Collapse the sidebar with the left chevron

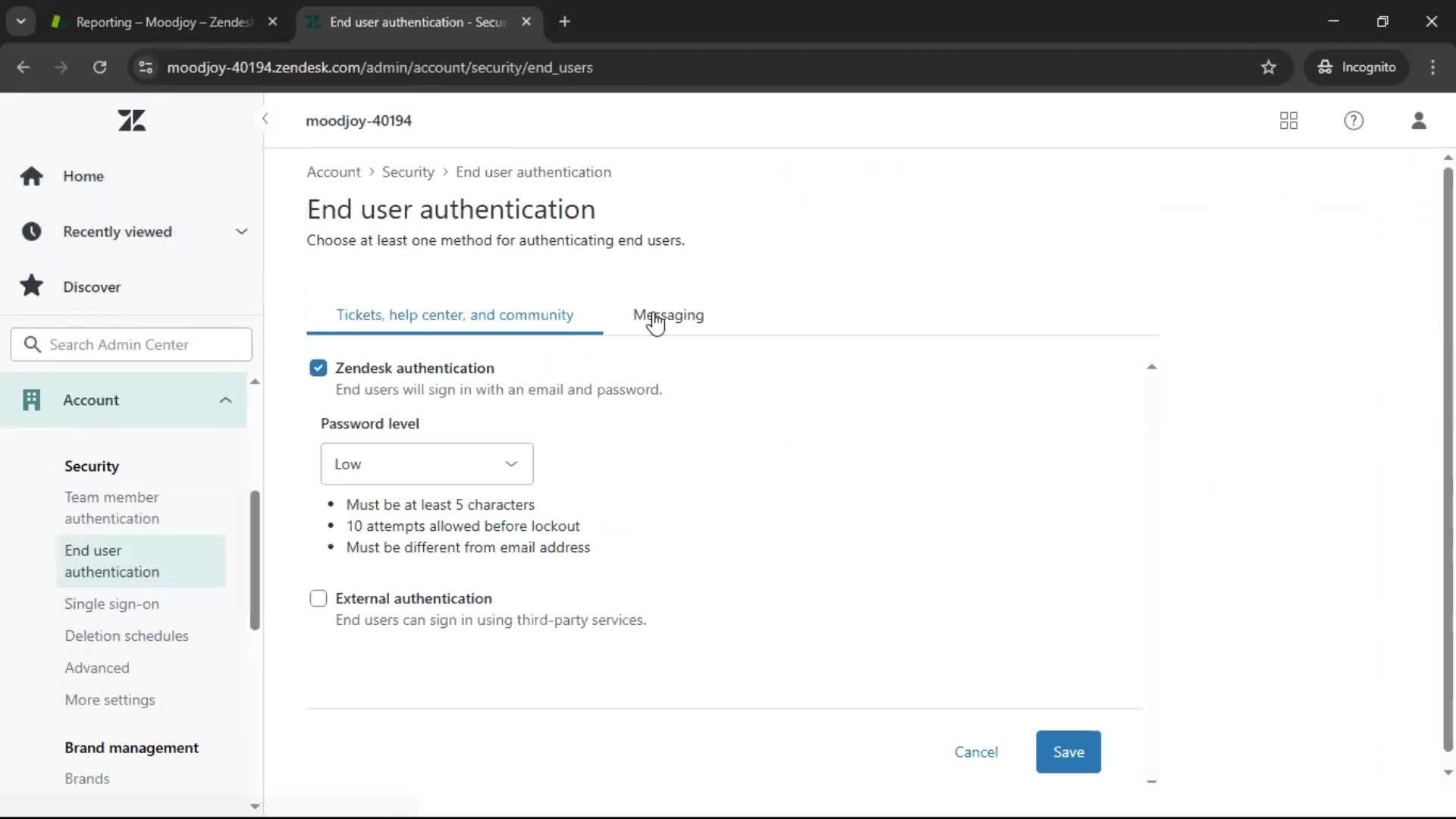tap(265, 118)
